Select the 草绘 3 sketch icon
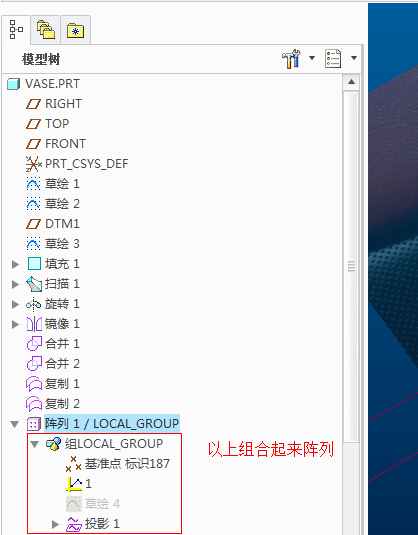Viewport: 418px width, 535px height. tap(33, 244)
